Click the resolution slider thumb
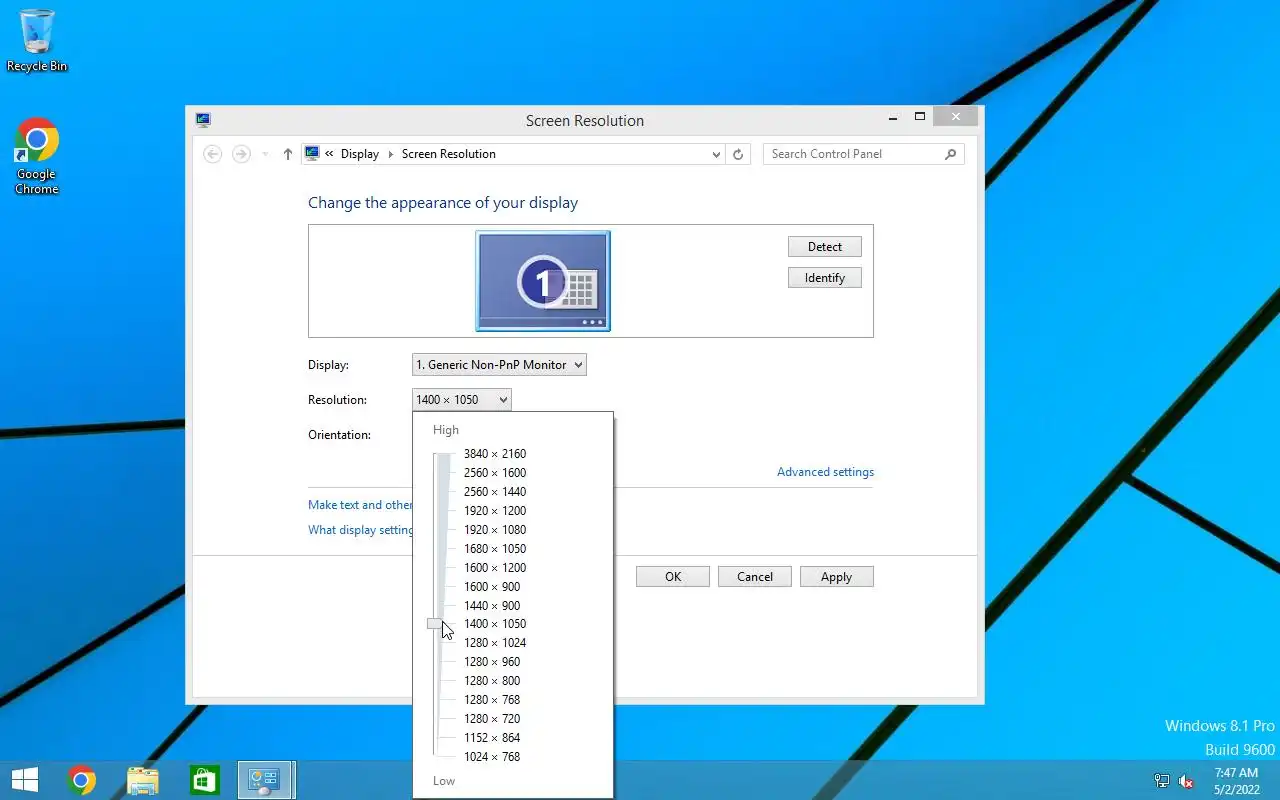The width and height of the screenshot is (1280, 800). coord(436,624)
